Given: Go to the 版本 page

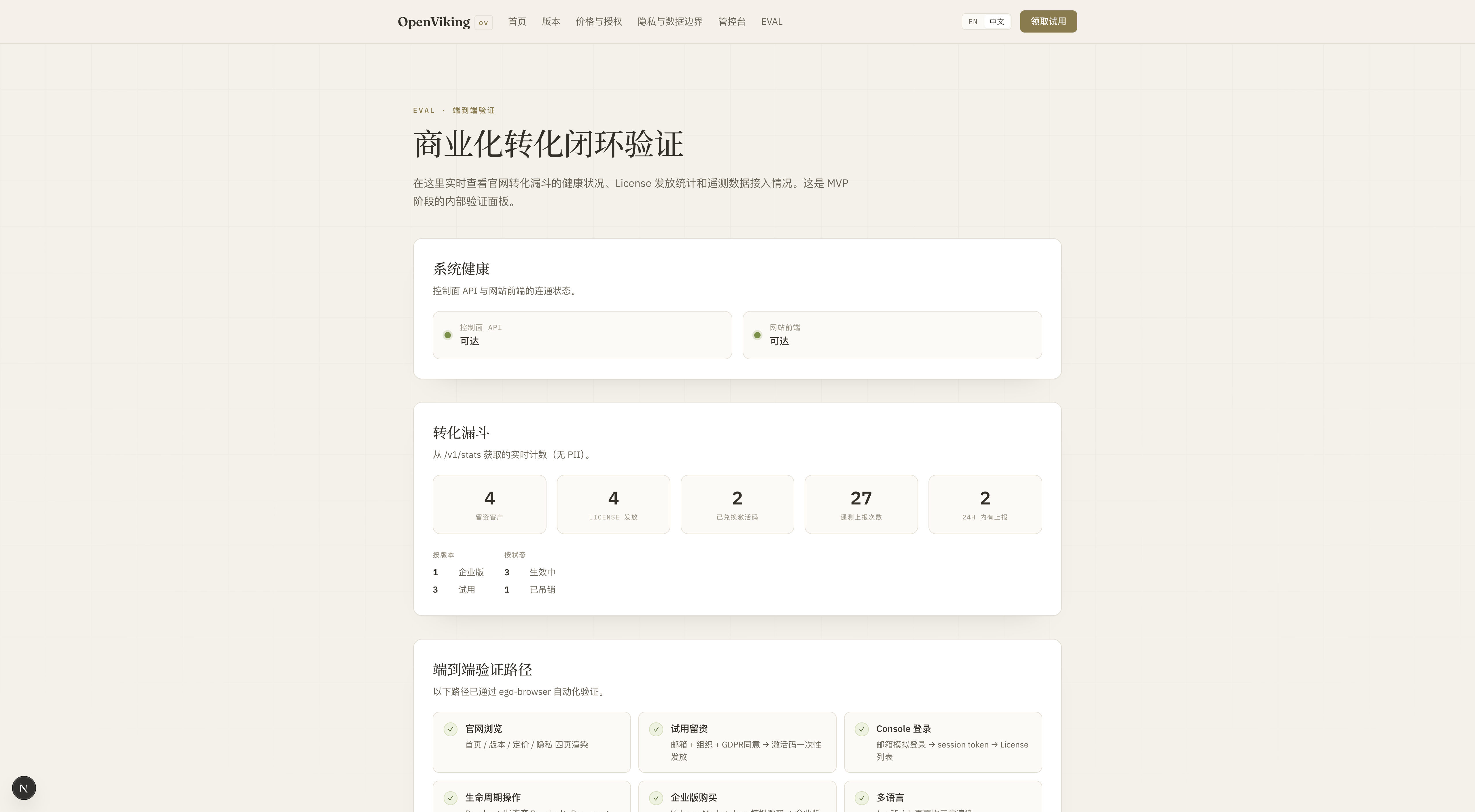Looking at the screenshot, I should click(x=551, y=22).
